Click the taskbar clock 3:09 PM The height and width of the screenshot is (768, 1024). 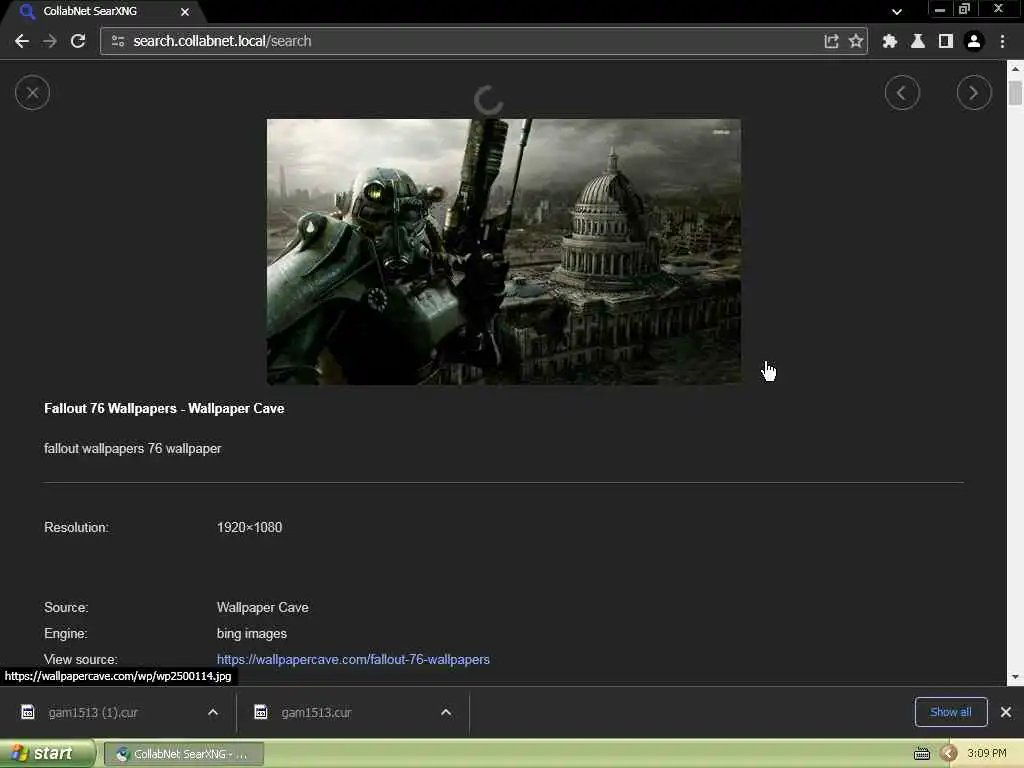(986, 754)
